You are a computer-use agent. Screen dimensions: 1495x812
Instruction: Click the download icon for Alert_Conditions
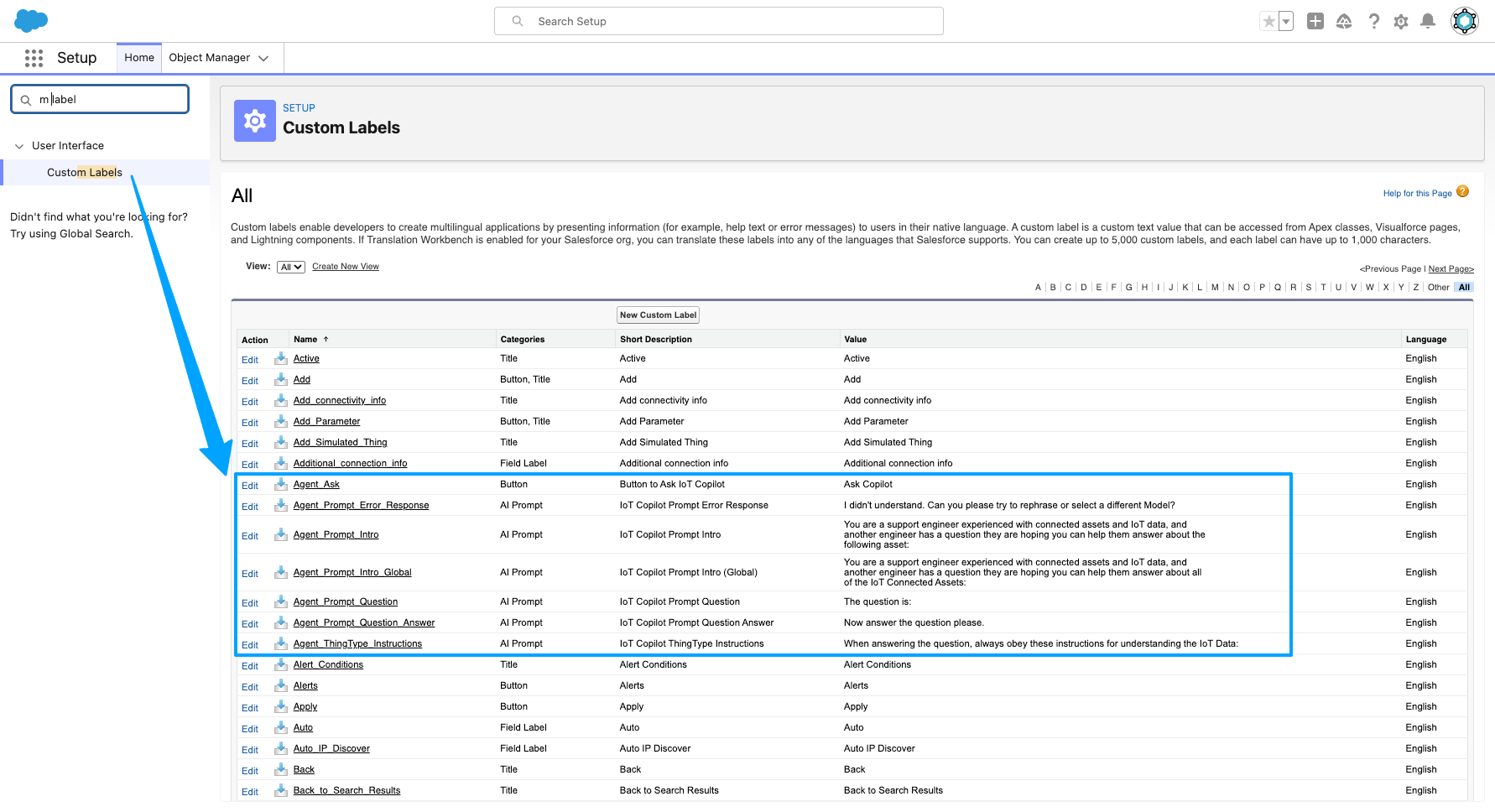281,664
